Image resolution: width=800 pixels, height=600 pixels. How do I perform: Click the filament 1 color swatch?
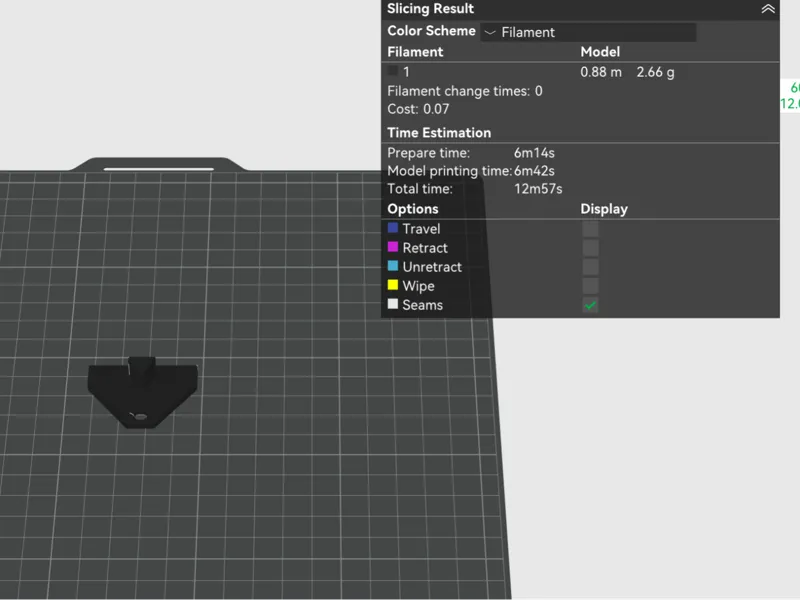pyautogui.click(x=392, y=71)
